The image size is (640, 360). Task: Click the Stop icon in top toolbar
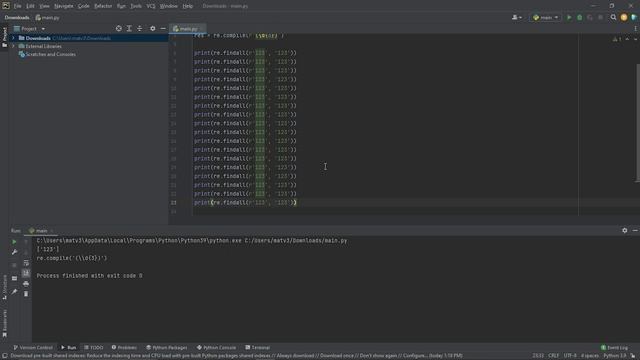[600, 18]
